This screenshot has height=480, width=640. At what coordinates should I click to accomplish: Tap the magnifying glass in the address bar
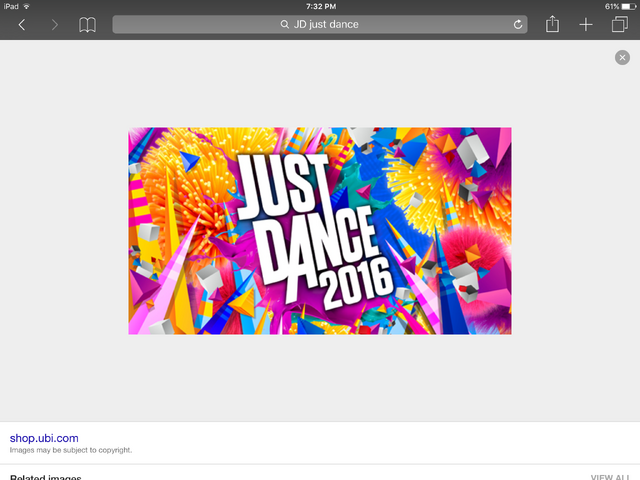(284, 24)
